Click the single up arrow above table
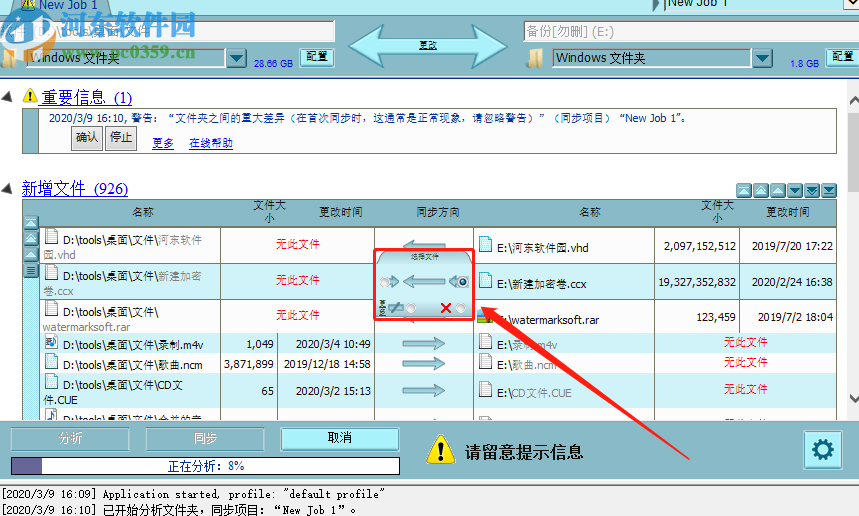The width and height of the screenshot is (859, 516). (778, 191)
